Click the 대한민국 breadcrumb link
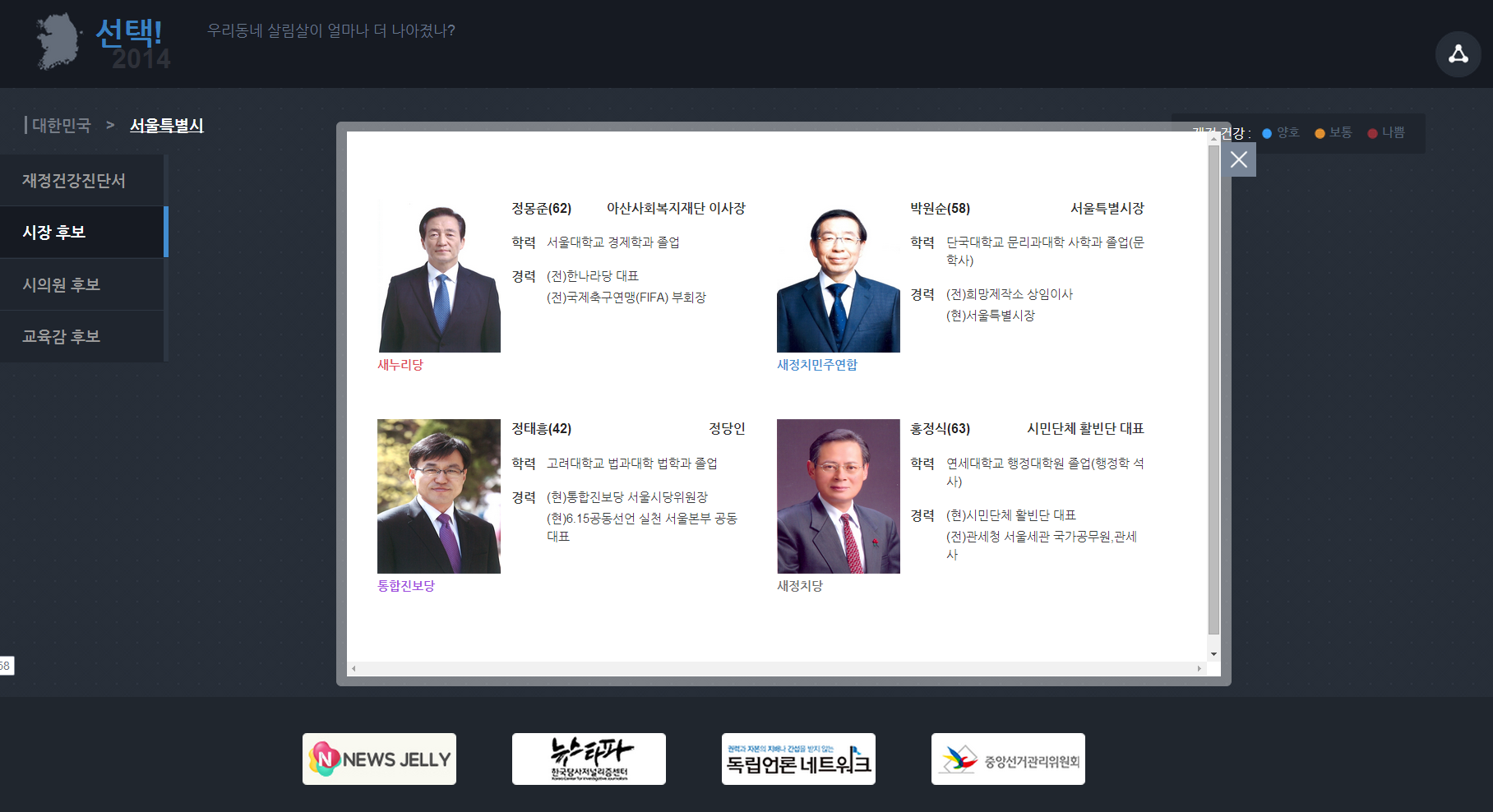This screenshot has height=812, width=1493. coord(62,126)
